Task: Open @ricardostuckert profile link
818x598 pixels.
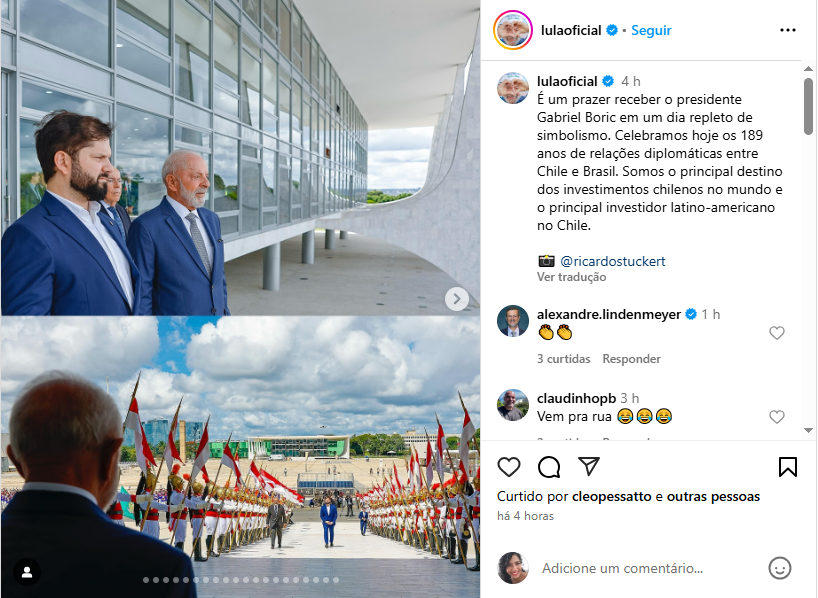Action: tap(612, 261)
